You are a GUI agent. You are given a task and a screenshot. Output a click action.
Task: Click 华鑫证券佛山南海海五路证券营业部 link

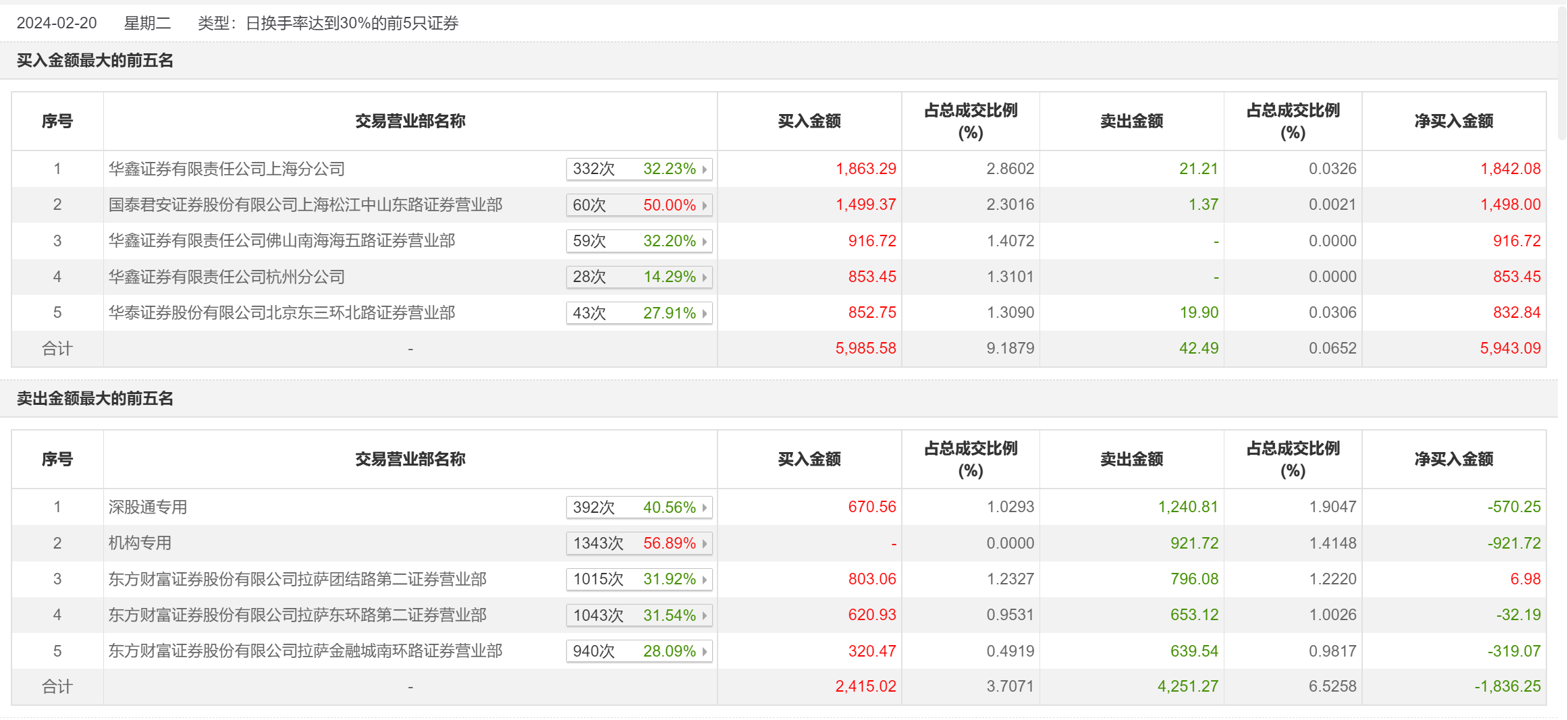pyautogui.click(x=282, y=241)
